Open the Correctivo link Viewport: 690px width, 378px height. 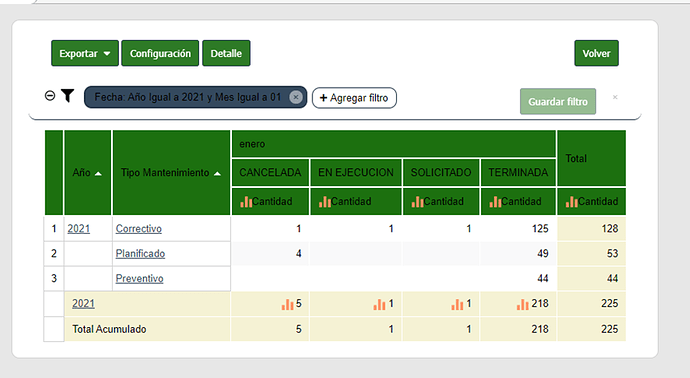point(139,229)
